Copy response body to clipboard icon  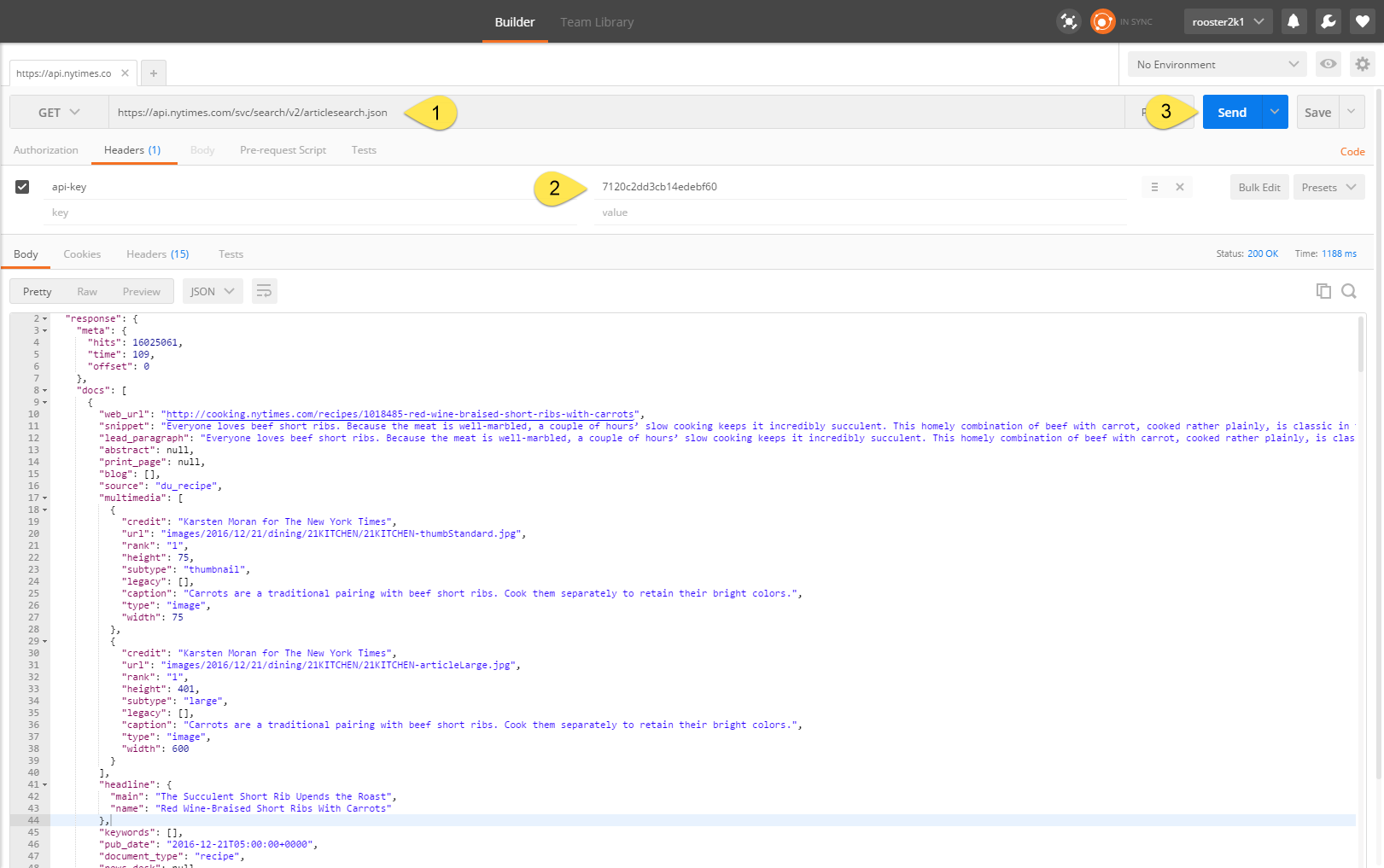(x=1323, y=291)
